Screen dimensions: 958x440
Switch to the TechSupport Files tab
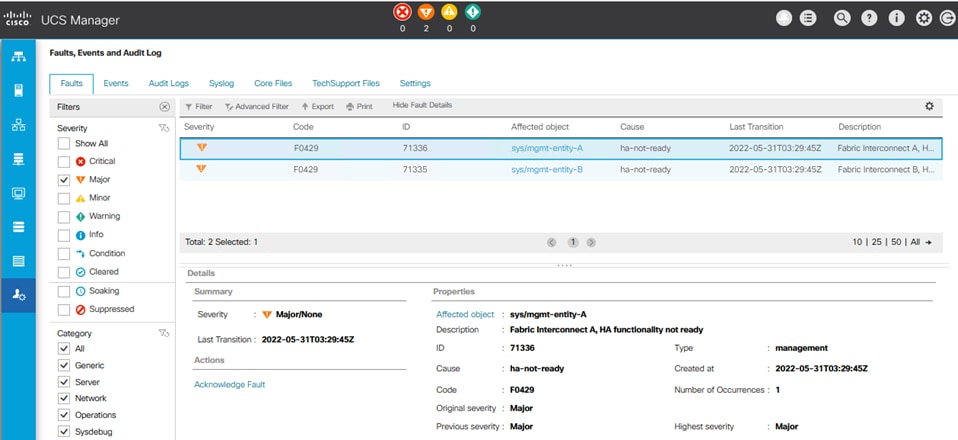346,84
